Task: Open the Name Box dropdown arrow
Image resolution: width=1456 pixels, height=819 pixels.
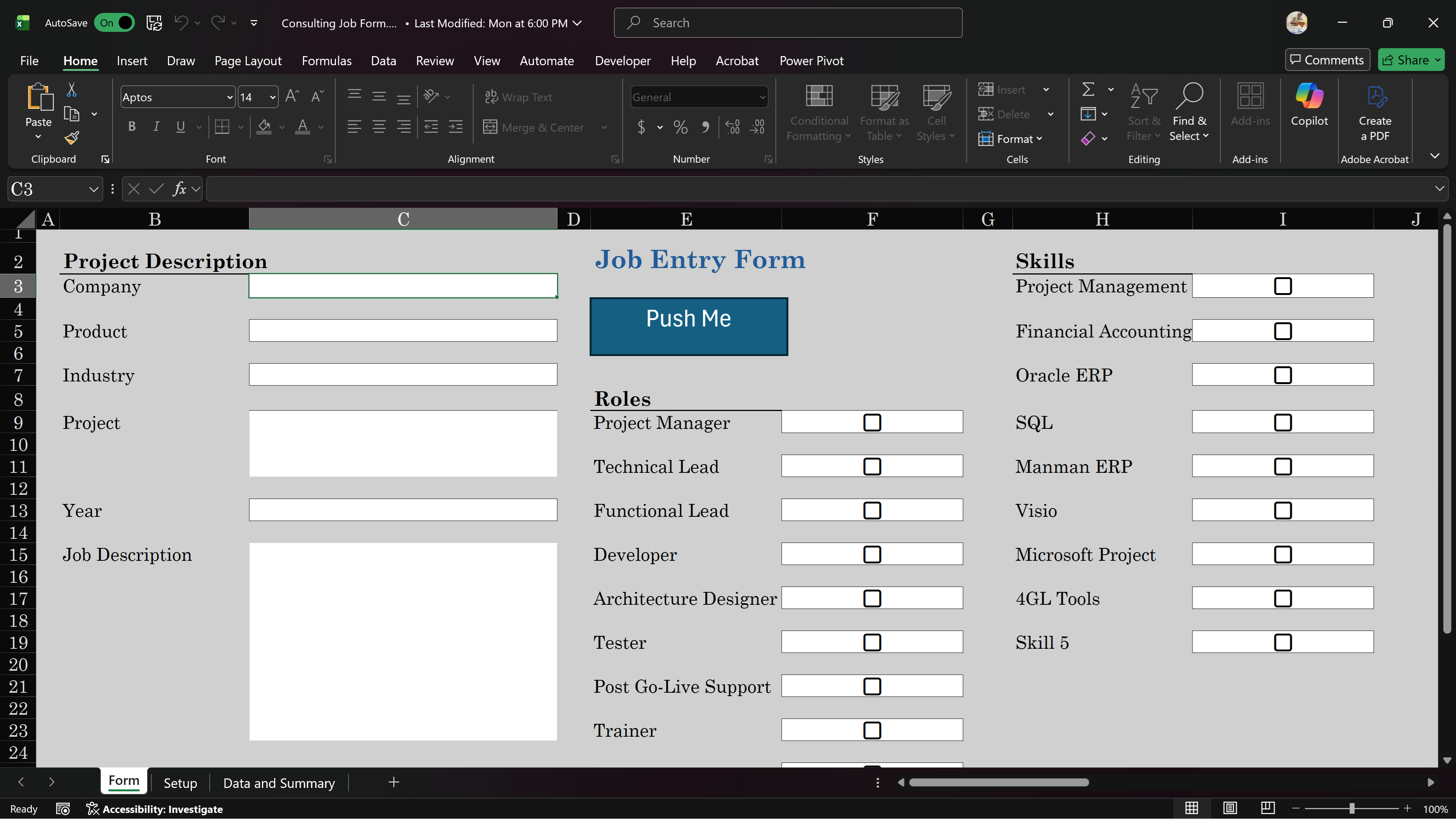Action: click(93, 189)
